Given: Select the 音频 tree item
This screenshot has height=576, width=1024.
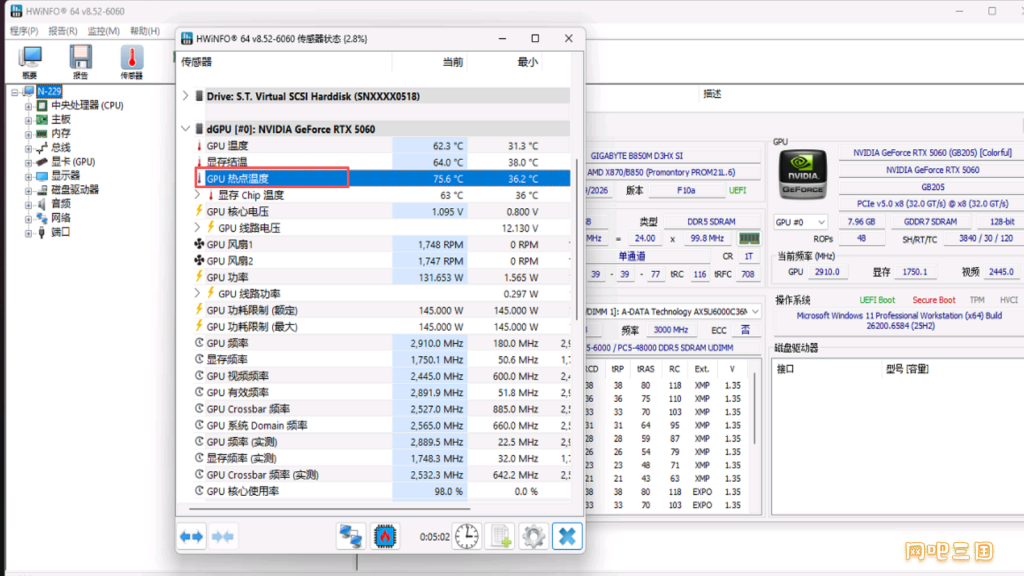Looking at the screenshot, I should tap(61, 204).
